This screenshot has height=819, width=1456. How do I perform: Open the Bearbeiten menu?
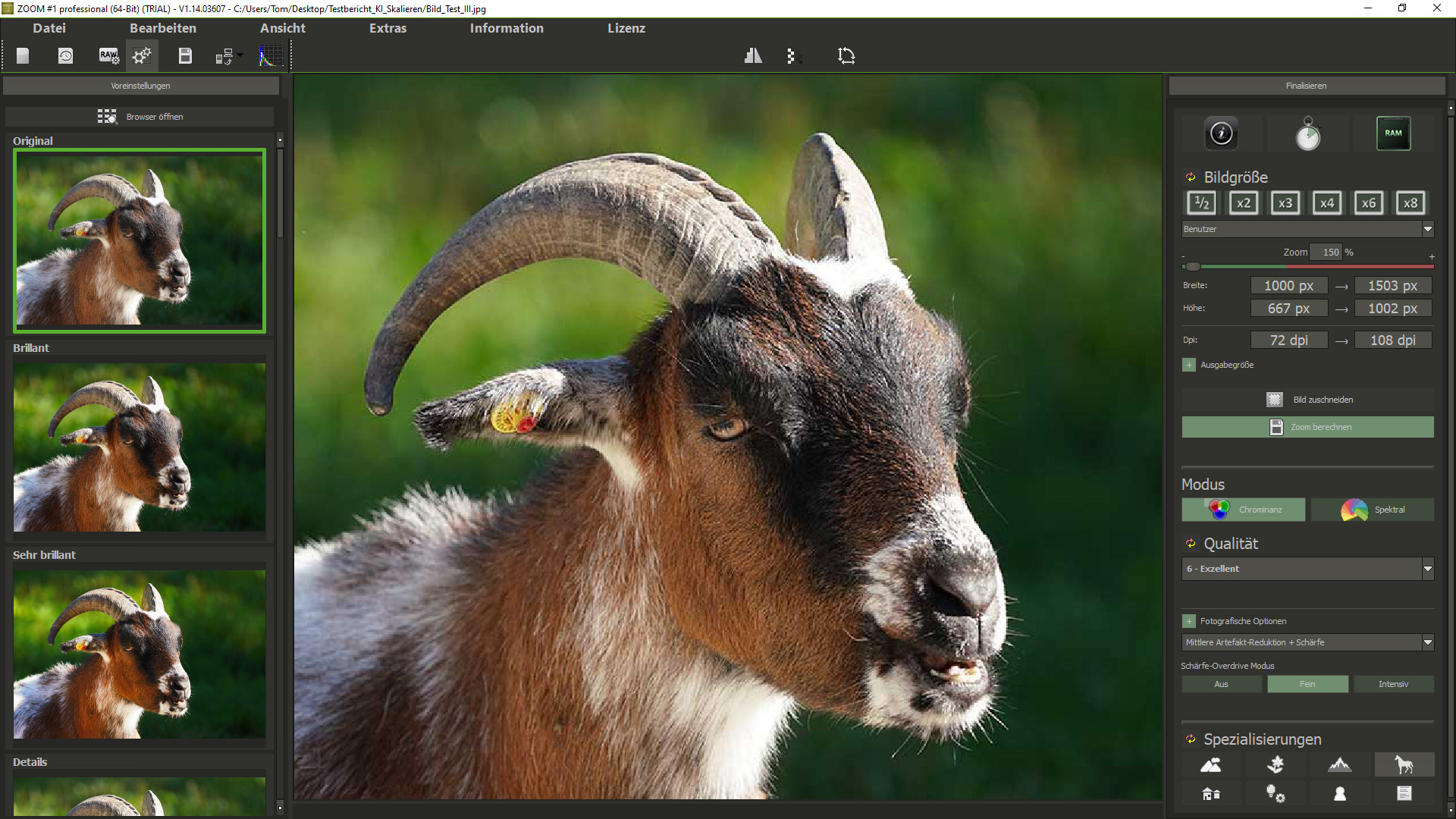pyautogui.click(x=163, y=28)
